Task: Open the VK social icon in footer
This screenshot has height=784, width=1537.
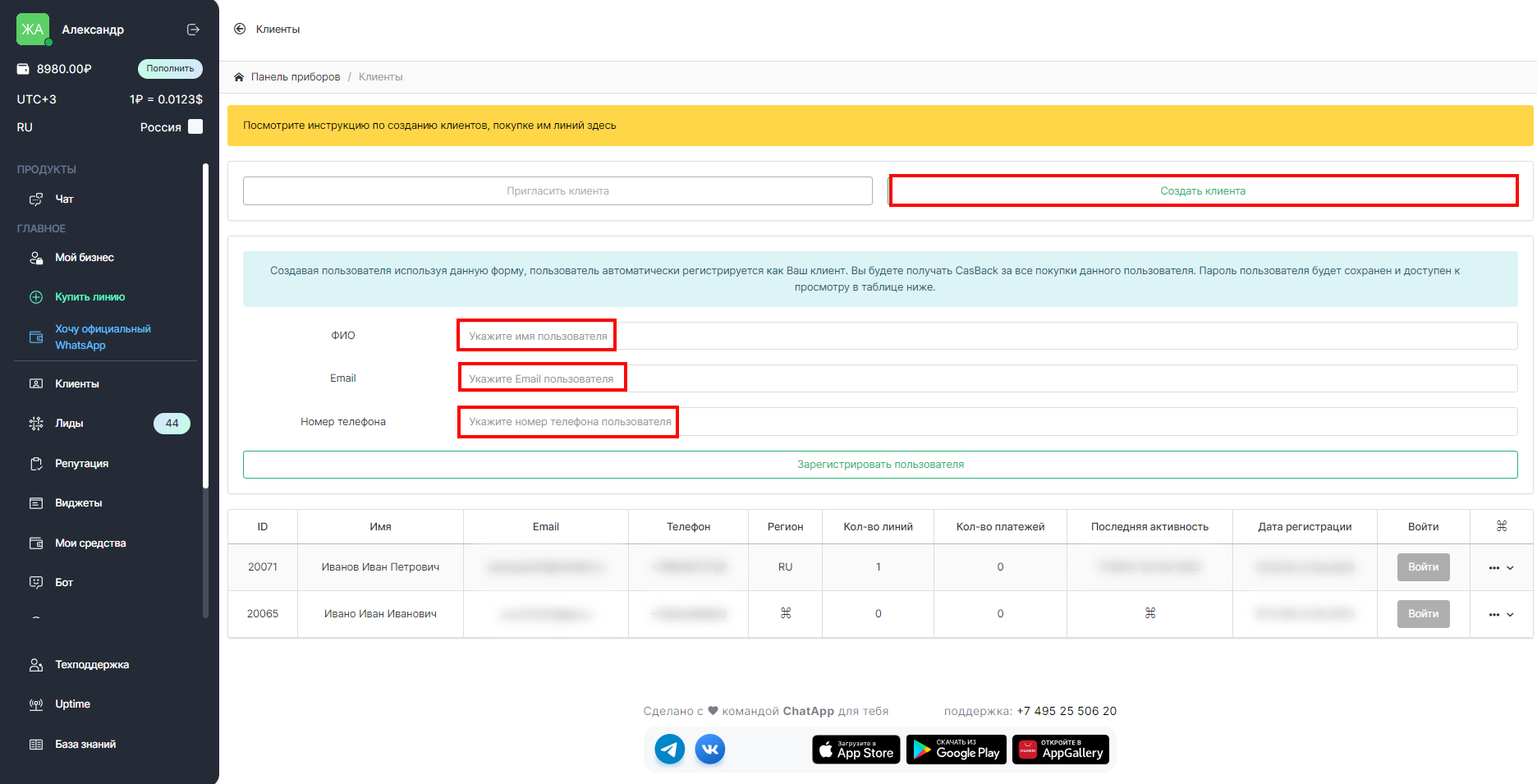Action: pos(710,749)
